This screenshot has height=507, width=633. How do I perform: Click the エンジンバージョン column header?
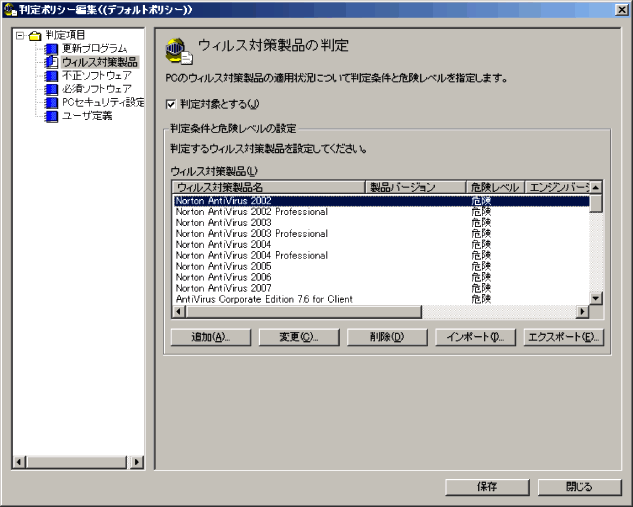point(557,187)
